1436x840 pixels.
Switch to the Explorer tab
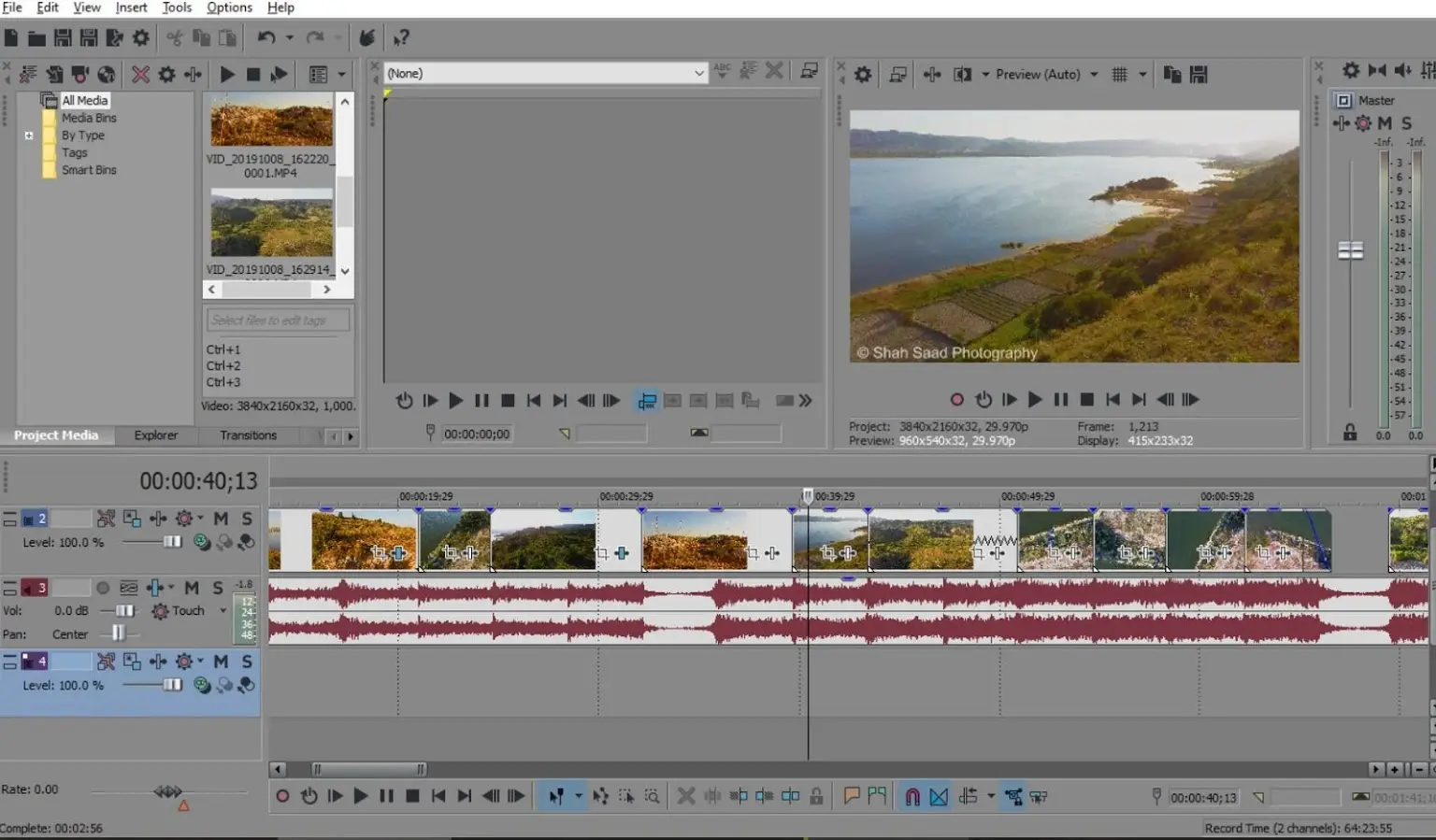click(155, 435)
